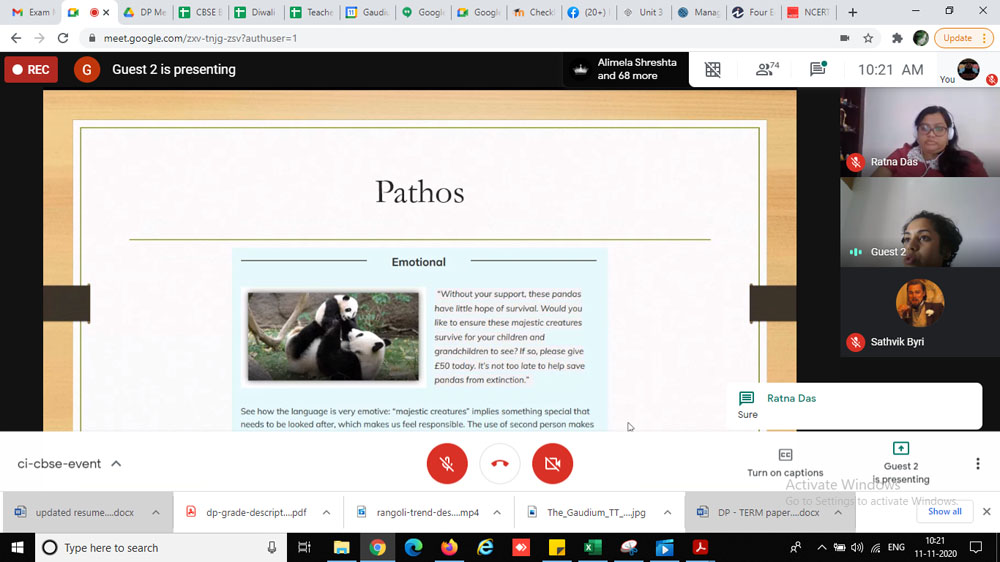Switch to NCERT tab
1000x562 pixels.
(x=810, y=12)
